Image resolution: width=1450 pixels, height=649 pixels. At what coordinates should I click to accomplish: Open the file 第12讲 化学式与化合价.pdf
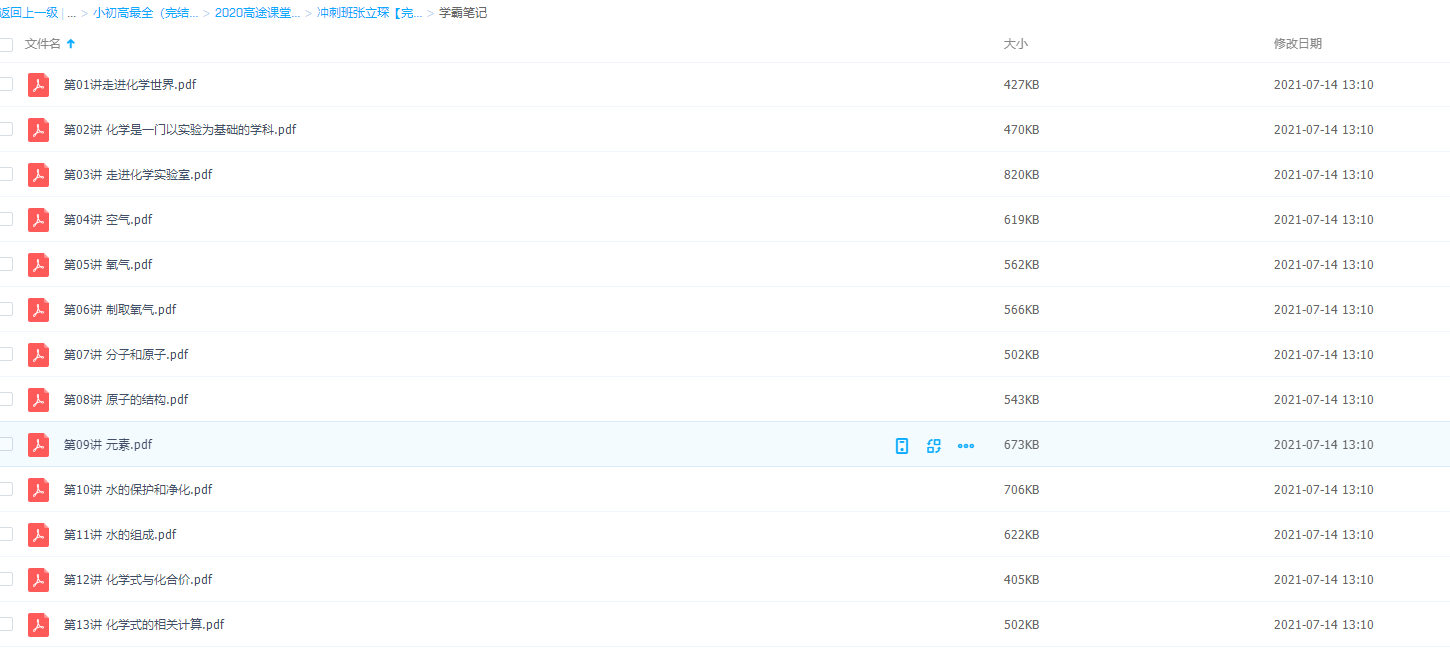coord(138,580)
